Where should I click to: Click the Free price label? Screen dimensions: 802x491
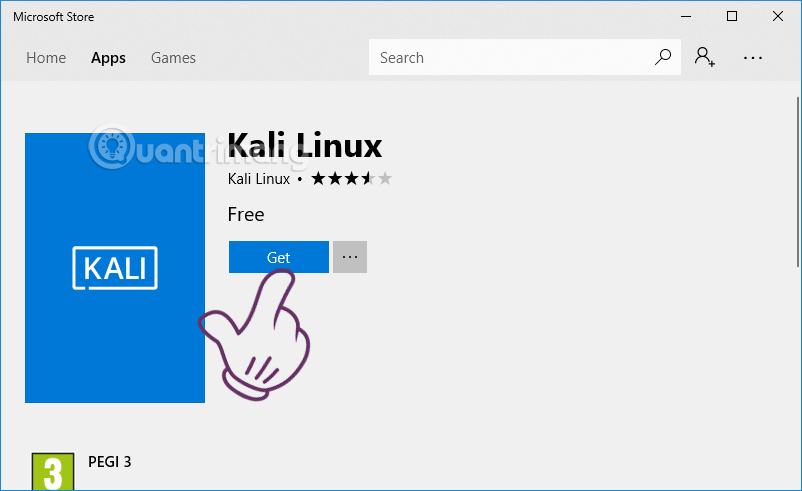[x=246, y=214]
